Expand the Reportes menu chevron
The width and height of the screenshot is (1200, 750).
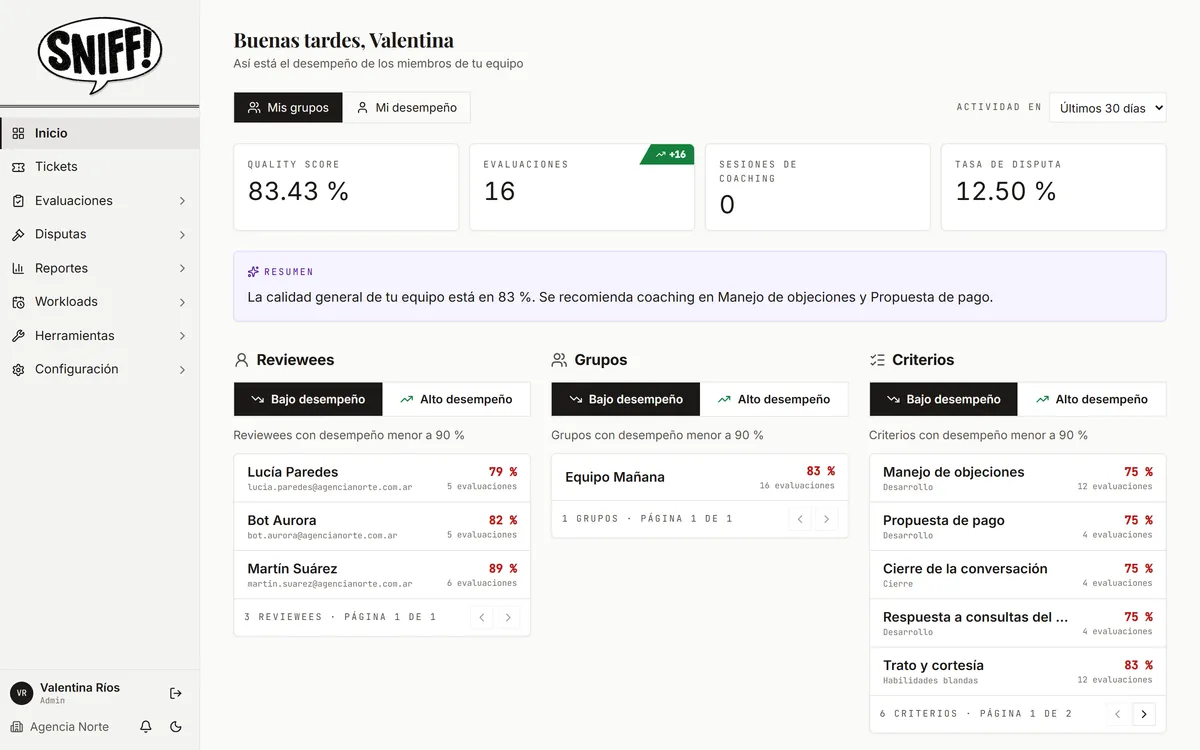click(182, 268)
